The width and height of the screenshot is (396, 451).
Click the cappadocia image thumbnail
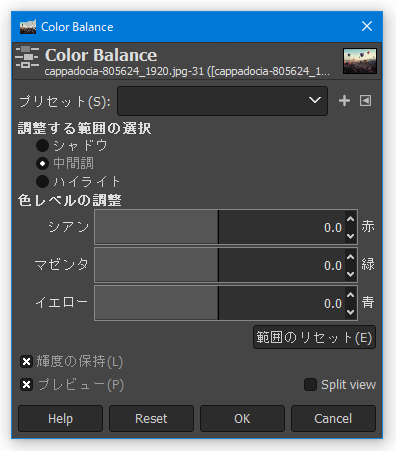[x=360, y=61]
